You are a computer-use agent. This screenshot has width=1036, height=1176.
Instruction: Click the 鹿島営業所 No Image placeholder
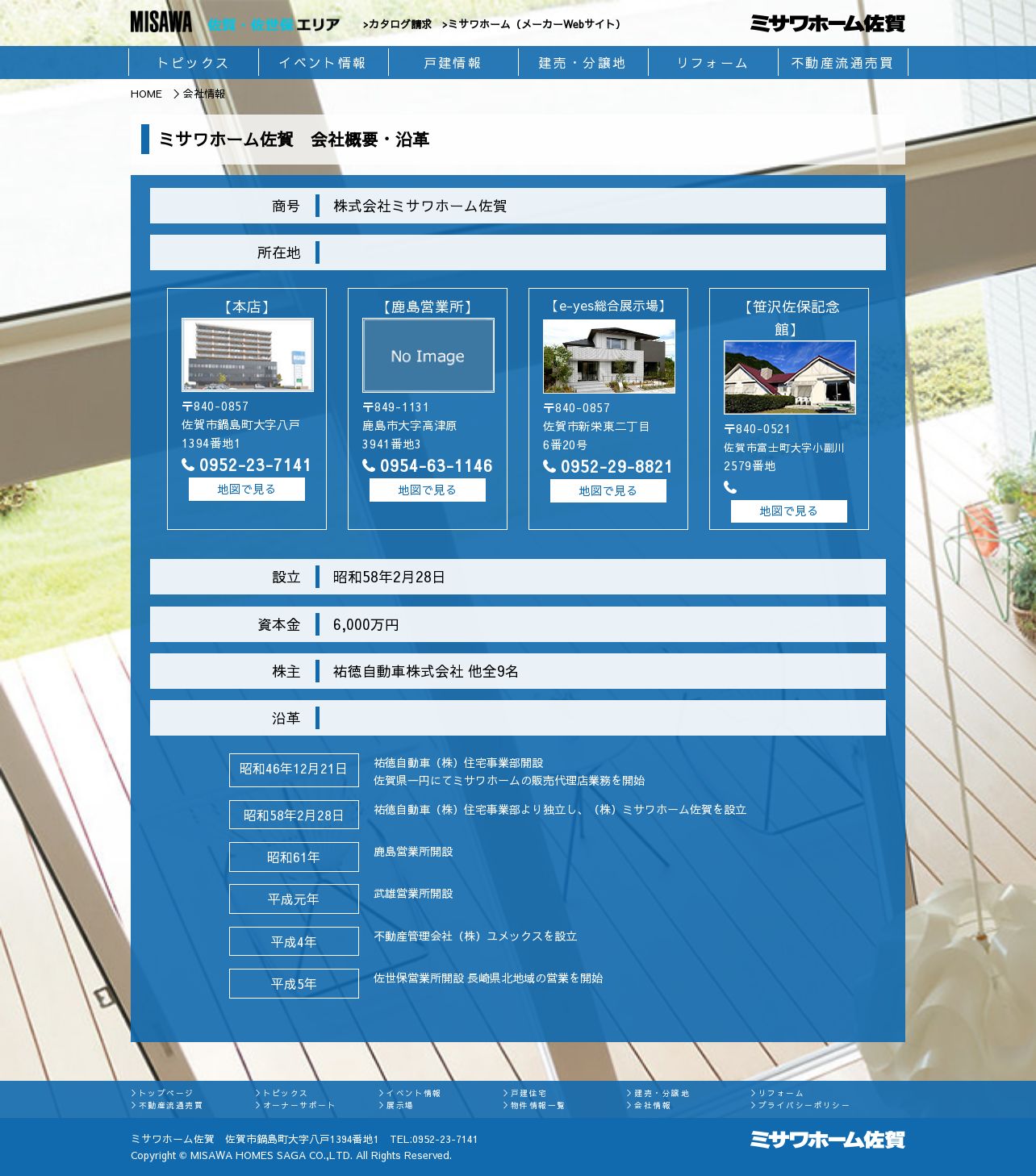(428, 356)
